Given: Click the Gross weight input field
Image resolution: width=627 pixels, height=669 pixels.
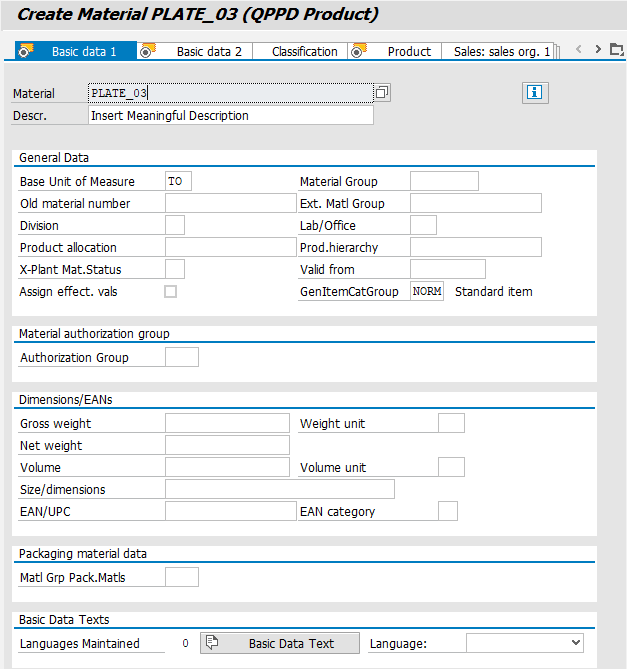Looking at the screenshot, I should pos(227,423).
